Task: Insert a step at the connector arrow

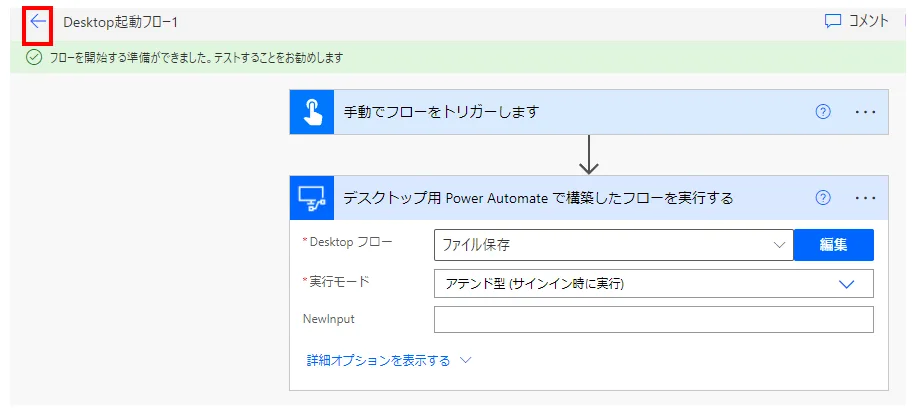Action: click(589, 155)
